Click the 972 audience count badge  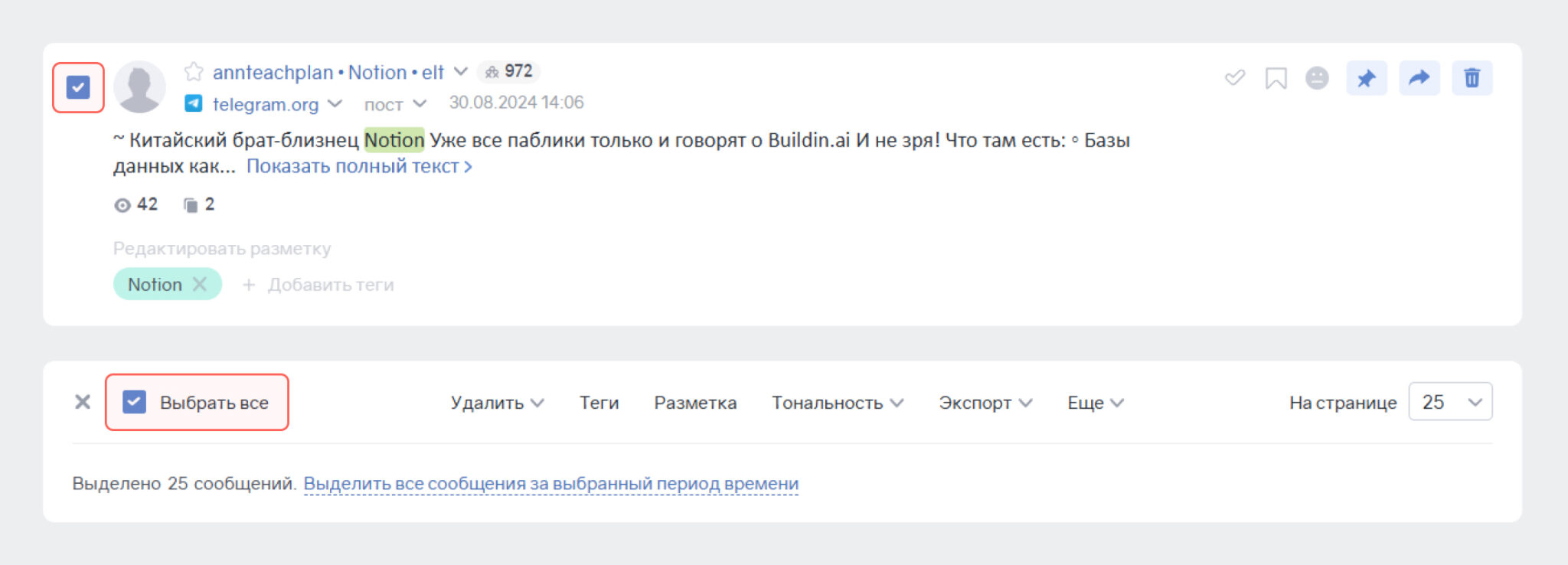tap(509, 71)
